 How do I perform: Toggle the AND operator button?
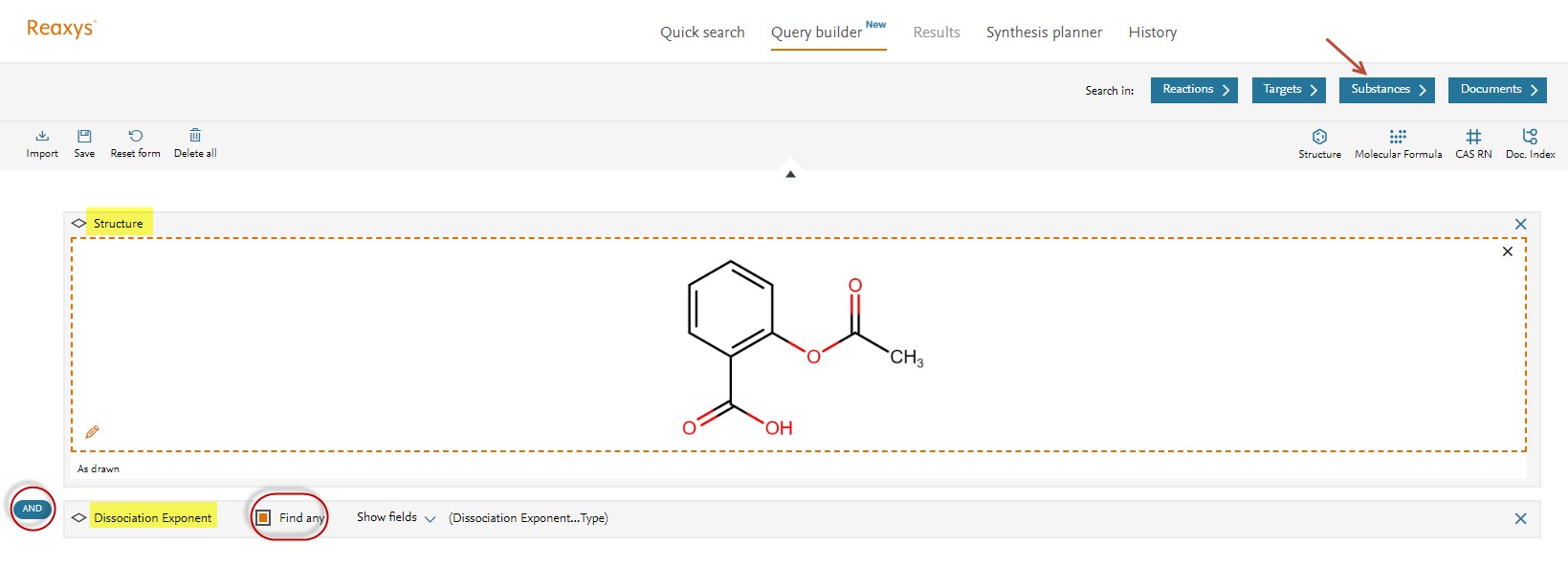(x=33, y=509)
